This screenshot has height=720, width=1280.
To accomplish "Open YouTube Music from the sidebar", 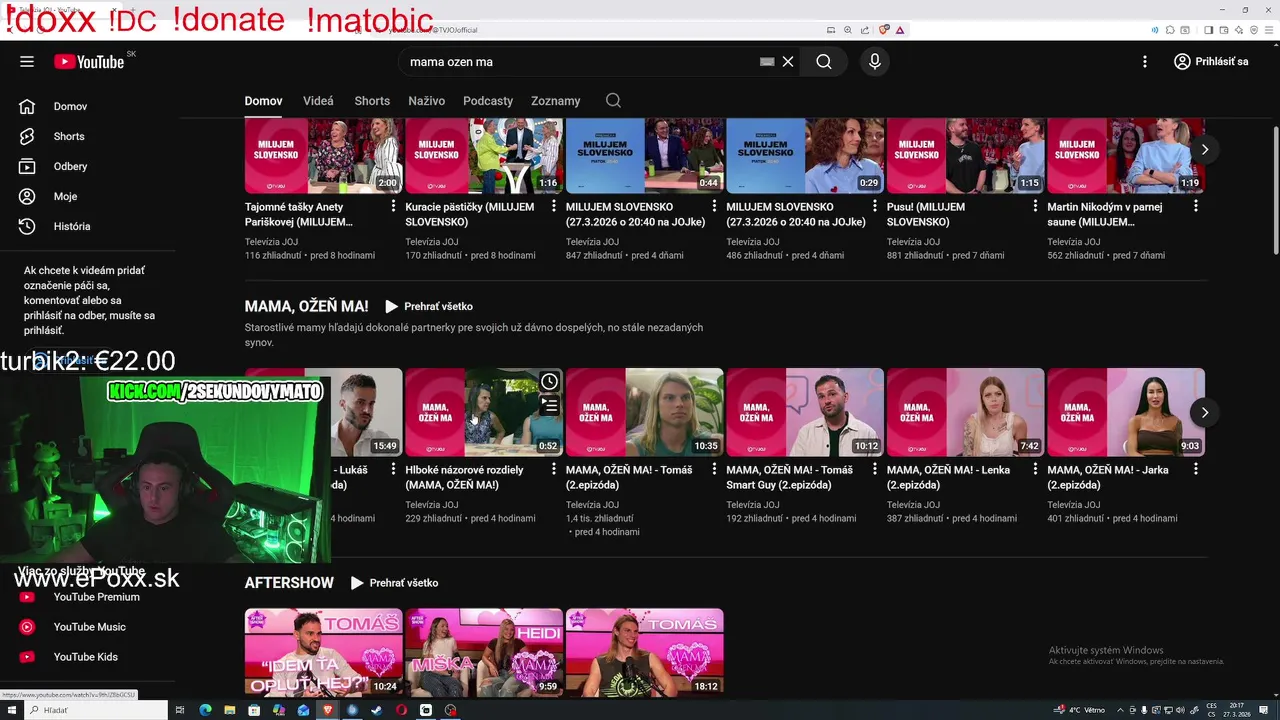I will coord(88,627).
